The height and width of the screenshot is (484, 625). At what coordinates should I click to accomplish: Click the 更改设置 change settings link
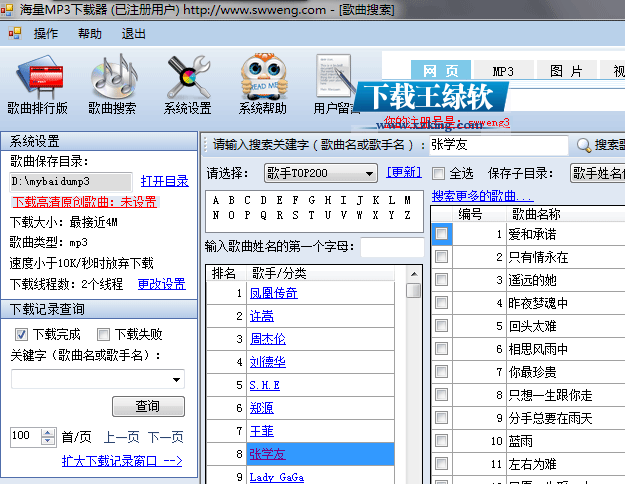[161, 284]
